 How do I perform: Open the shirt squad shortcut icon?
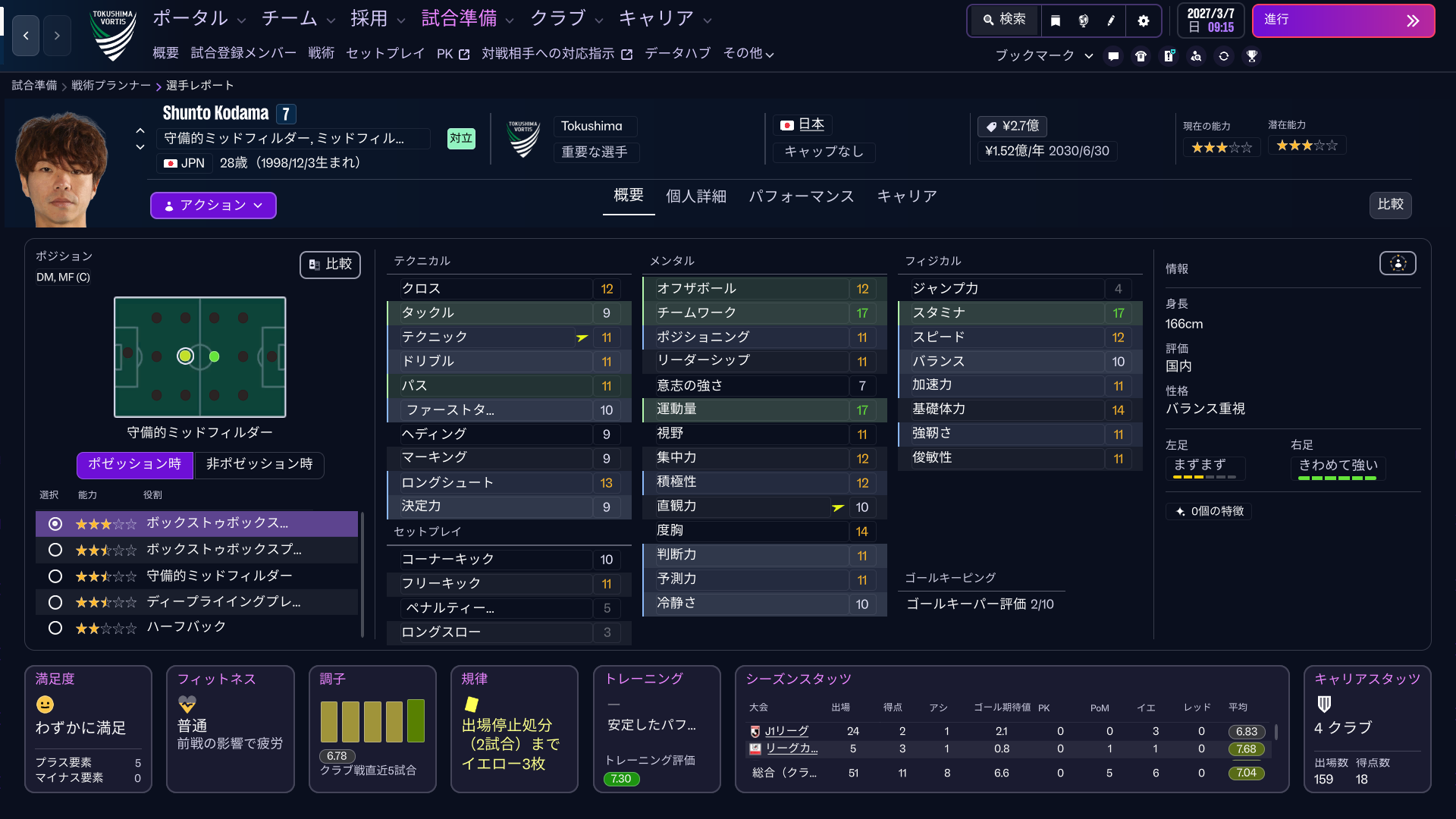1141,56
